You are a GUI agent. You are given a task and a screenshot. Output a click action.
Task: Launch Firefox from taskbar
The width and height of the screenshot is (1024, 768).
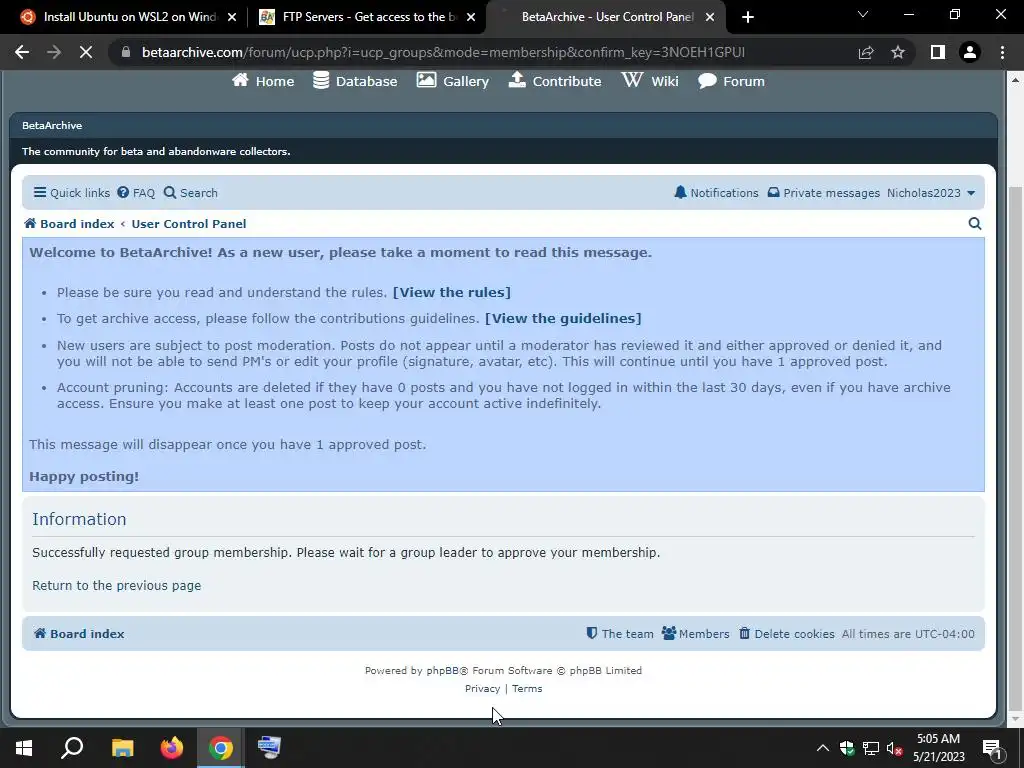(x=172, y=748)
